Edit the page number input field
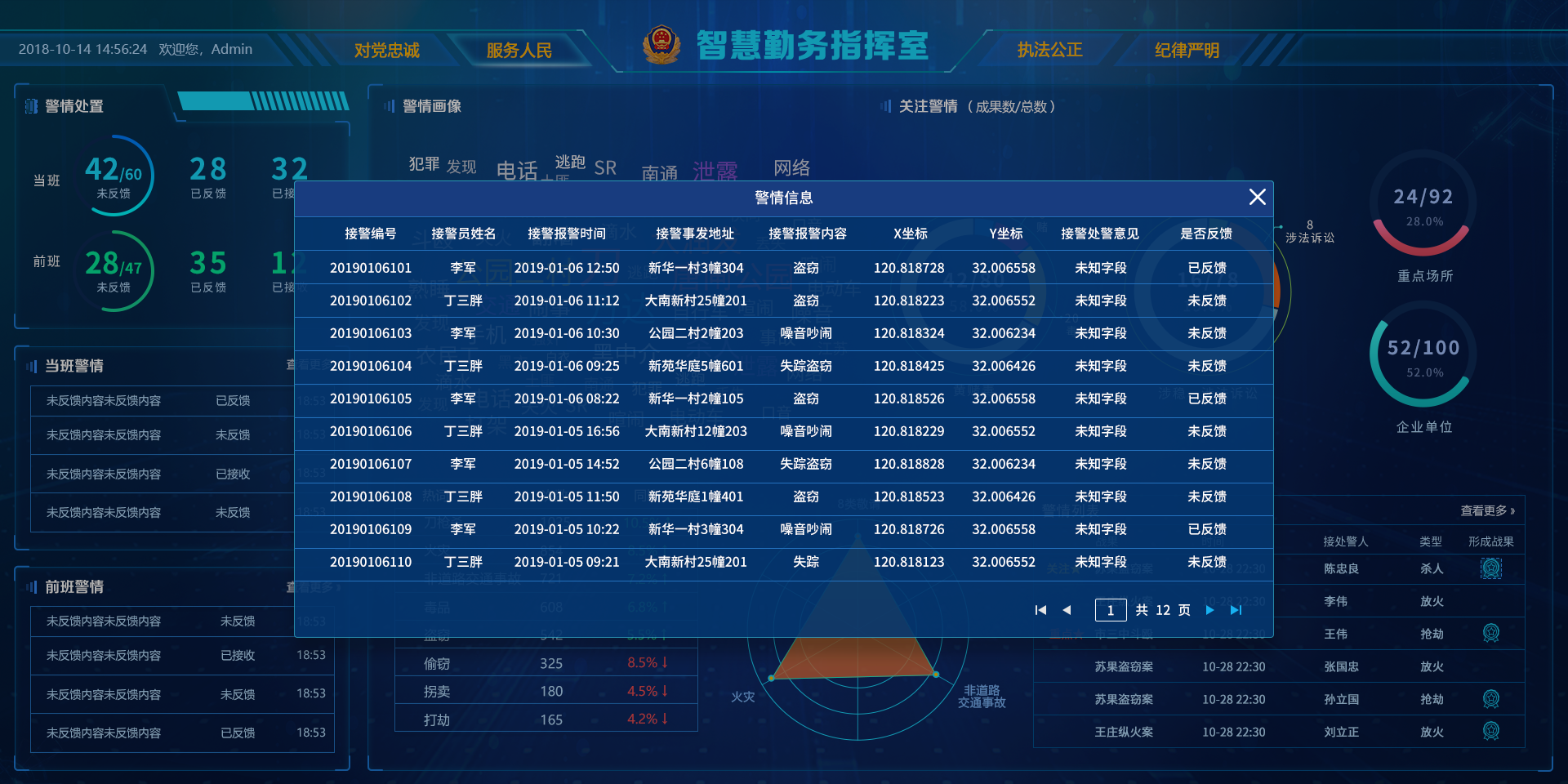Image resolution: width=1568 pixels, height=784 pixels. 1110,610
